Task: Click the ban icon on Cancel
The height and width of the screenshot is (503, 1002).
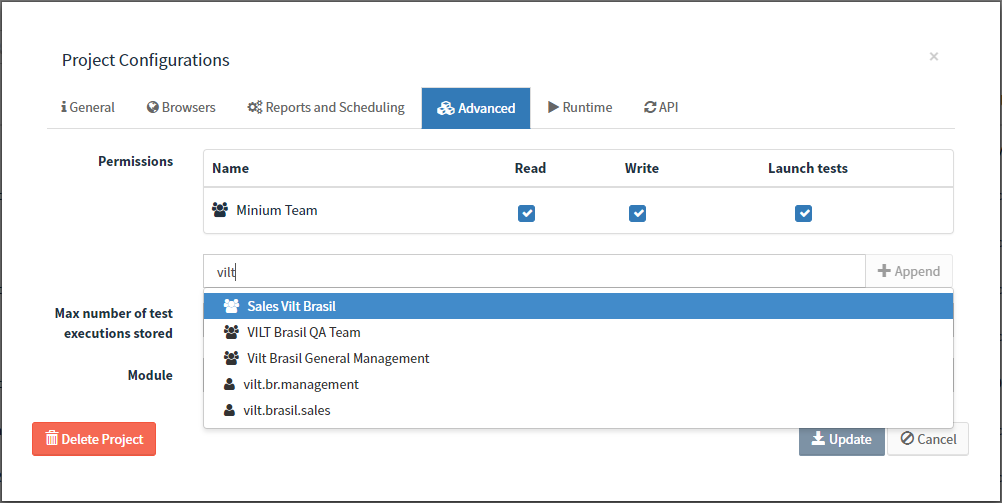Action: point(907,438)
